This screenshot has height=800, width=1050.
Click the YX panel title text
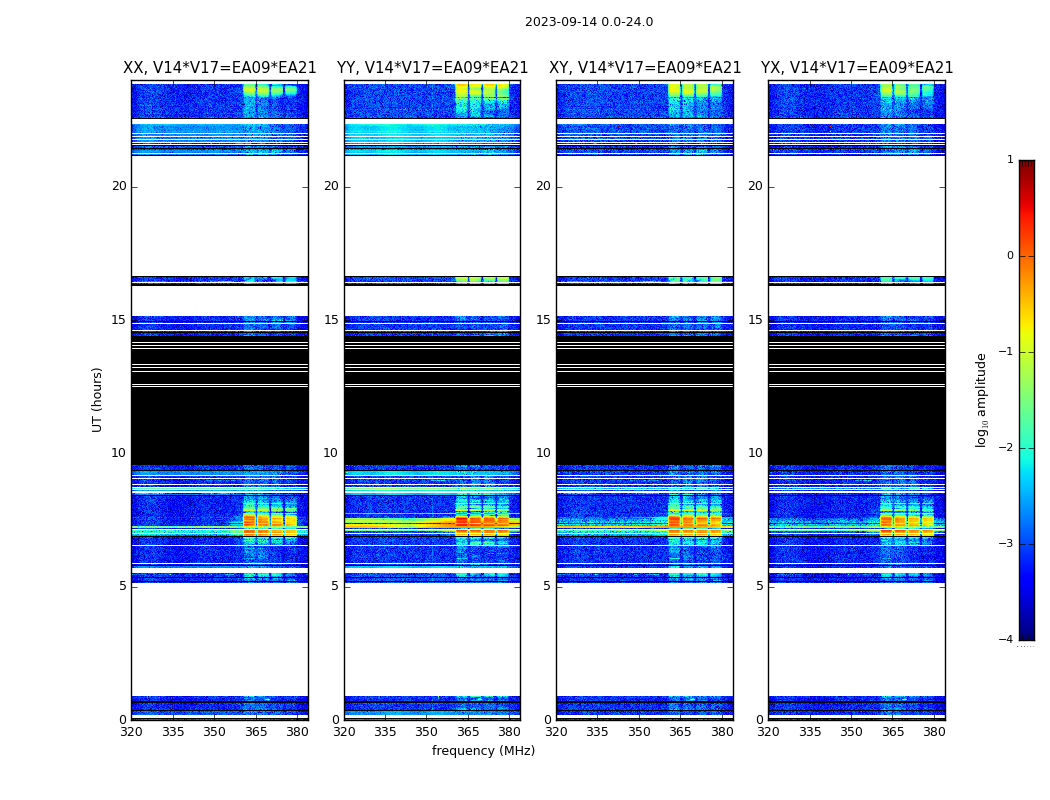[x=857, y=68]
